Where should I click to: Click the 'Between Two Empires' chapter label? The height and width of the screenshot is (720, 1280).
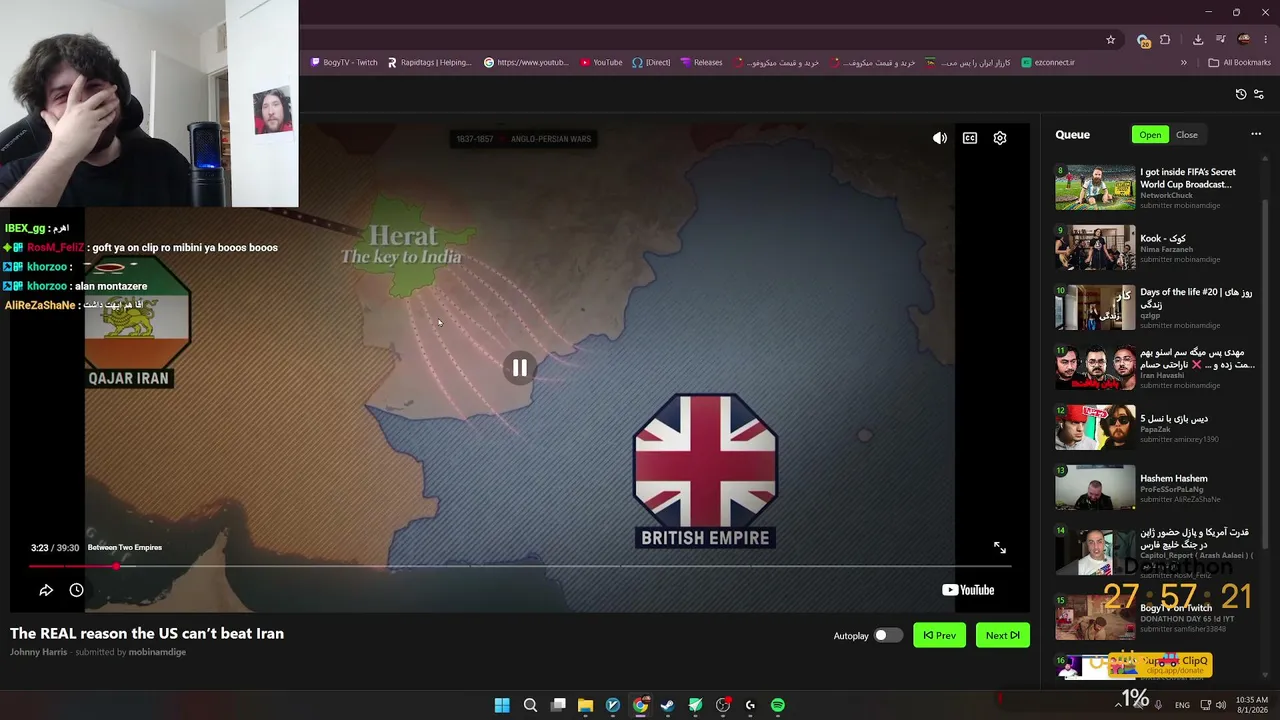click(125, 547)
